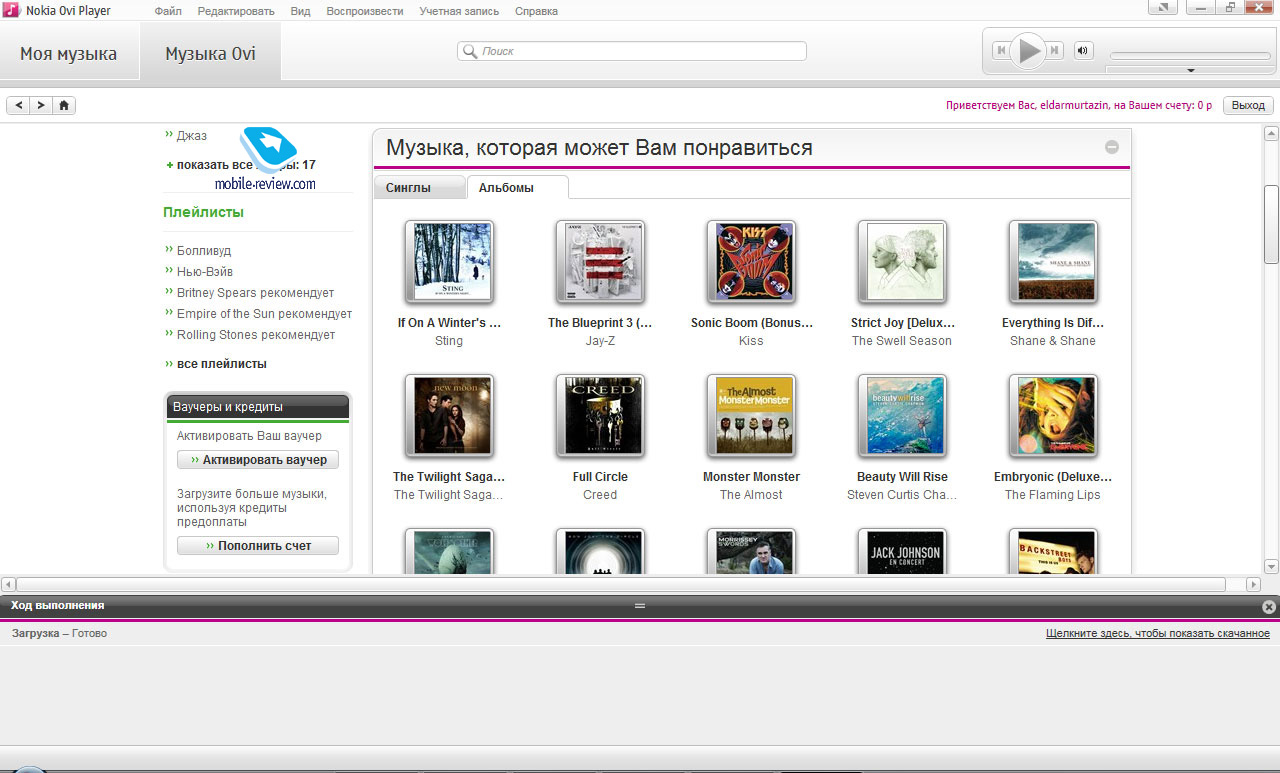Open the Нью-Вэйв playlist
Image resolution: width=1280 pixels, height=773 pixels.
pos(205,272)
